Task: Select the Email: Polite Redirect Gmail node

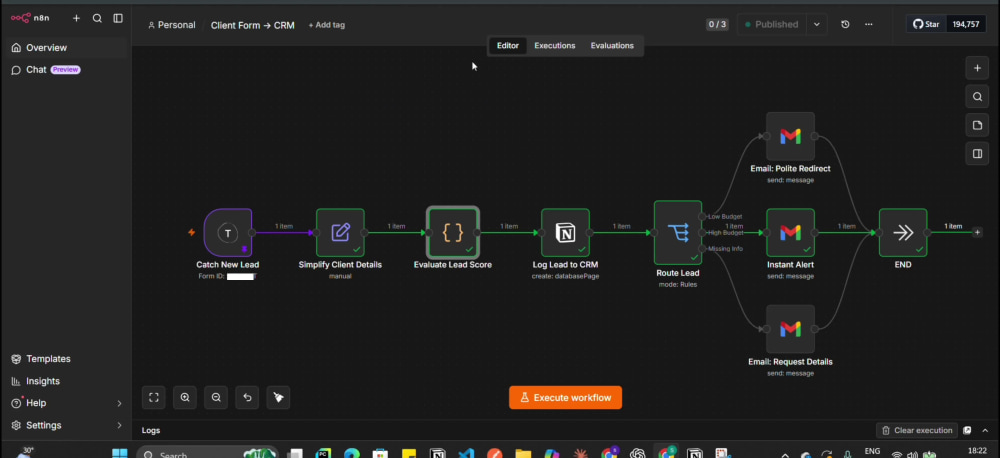Action: 790,137
